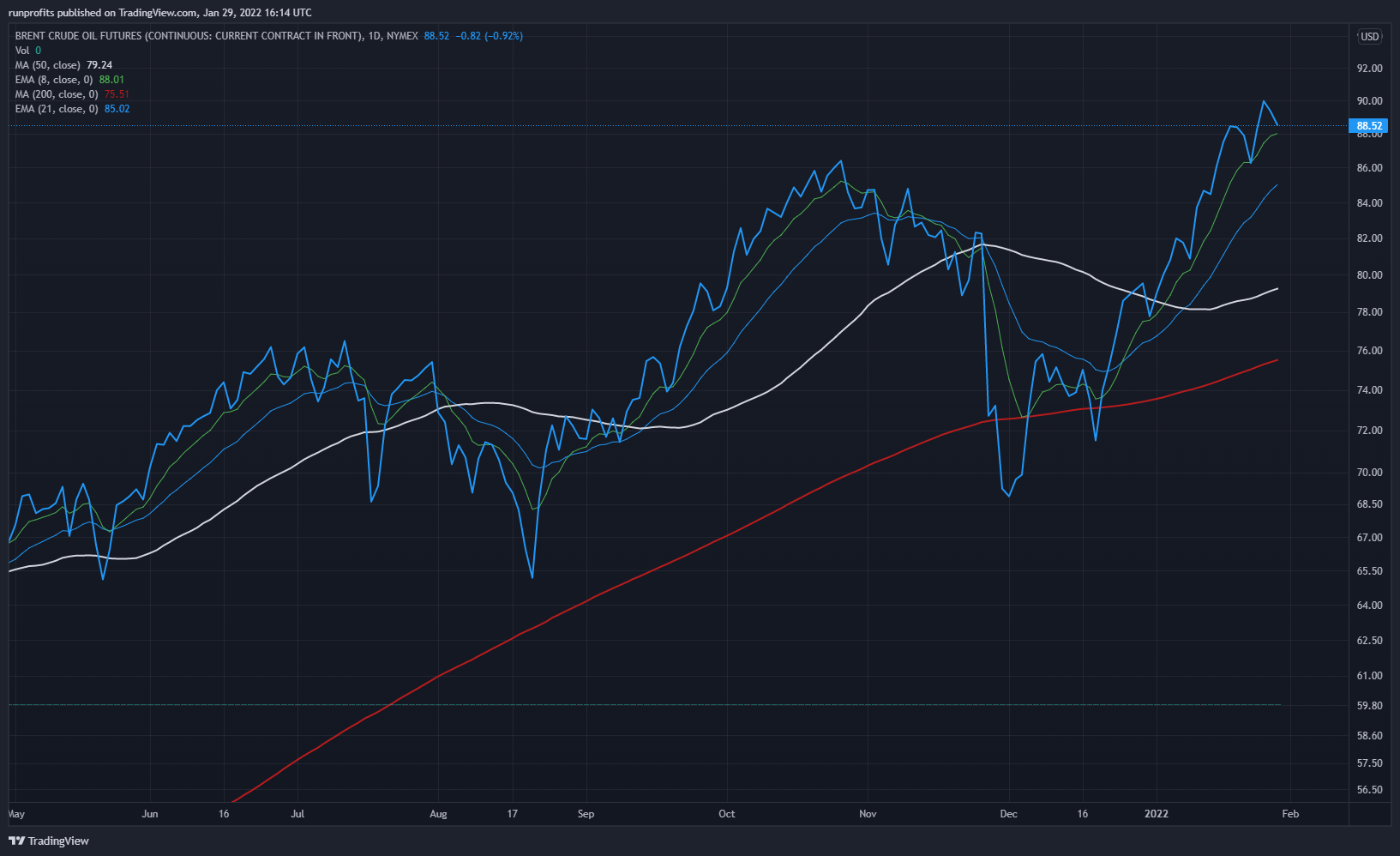
Task: Click the green EMA 8 value 88.01
Action: (111, 80)
